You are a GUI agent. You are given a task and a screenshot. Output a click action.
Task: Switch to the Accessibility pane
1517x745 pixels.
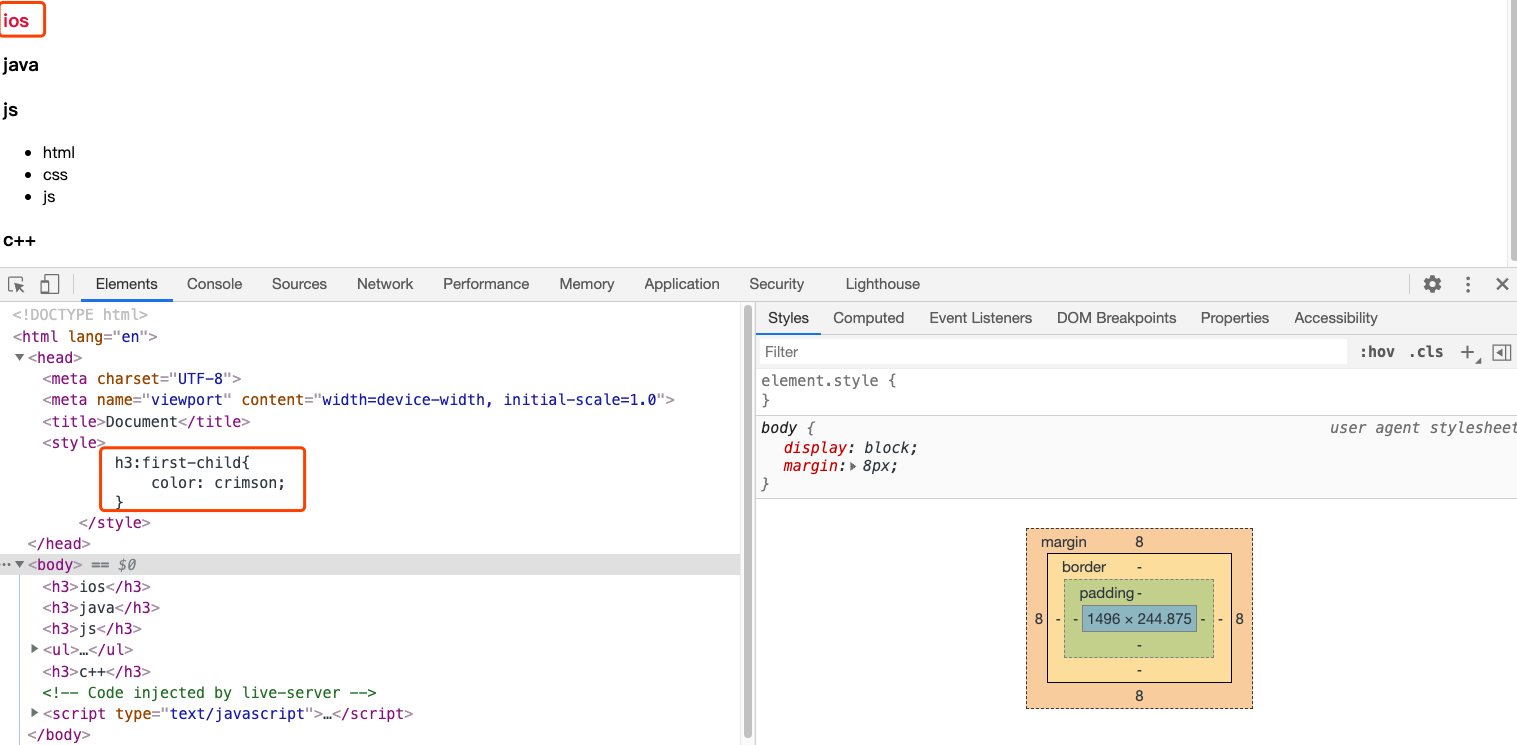coord(1336,318)
